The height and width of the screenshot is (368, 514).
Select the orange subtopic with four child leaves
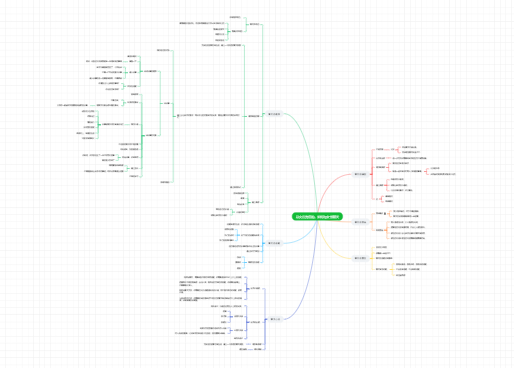tap(379, 230)
